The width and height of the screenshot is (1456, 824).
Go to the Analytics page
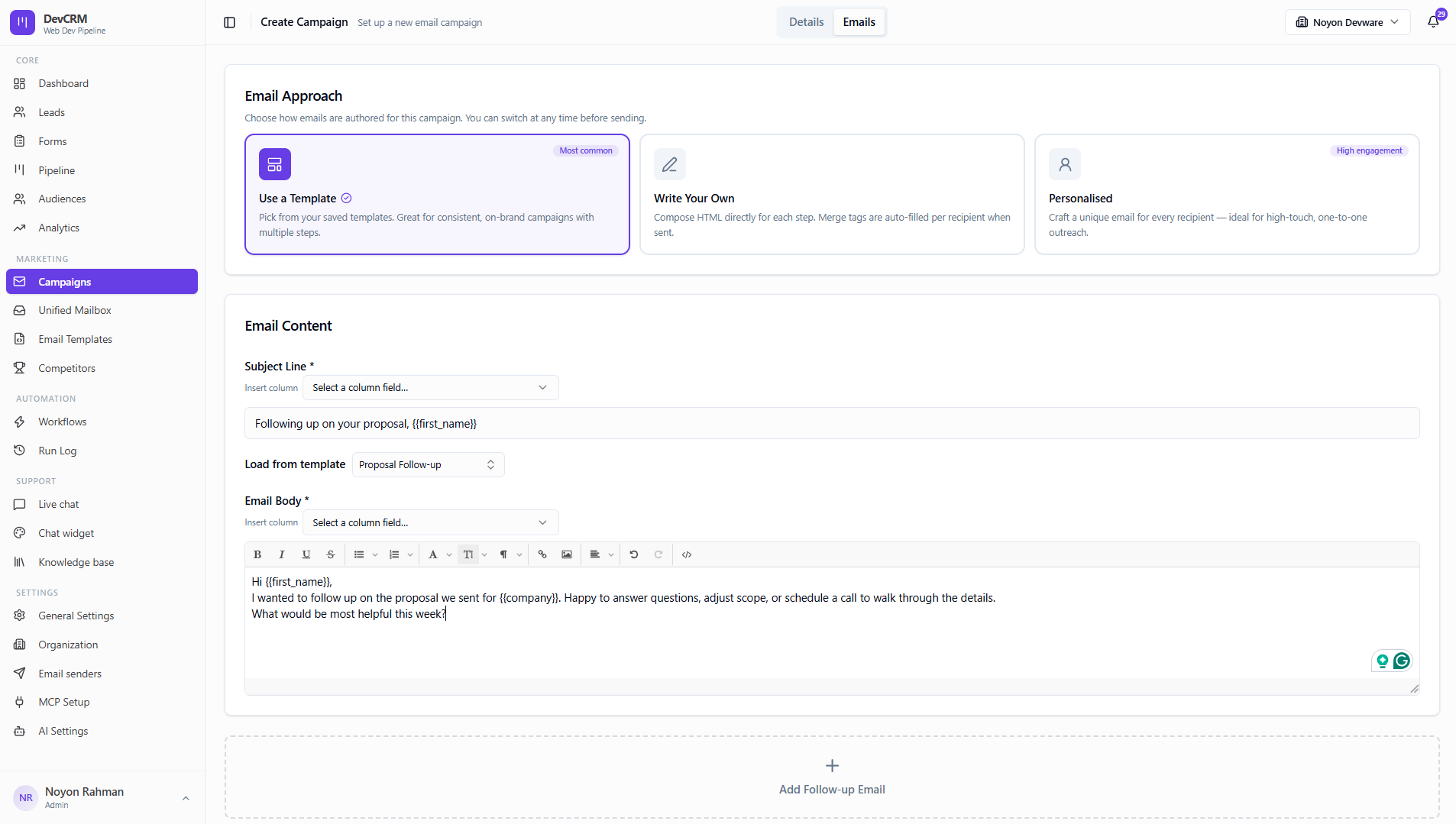click(102, 228)
